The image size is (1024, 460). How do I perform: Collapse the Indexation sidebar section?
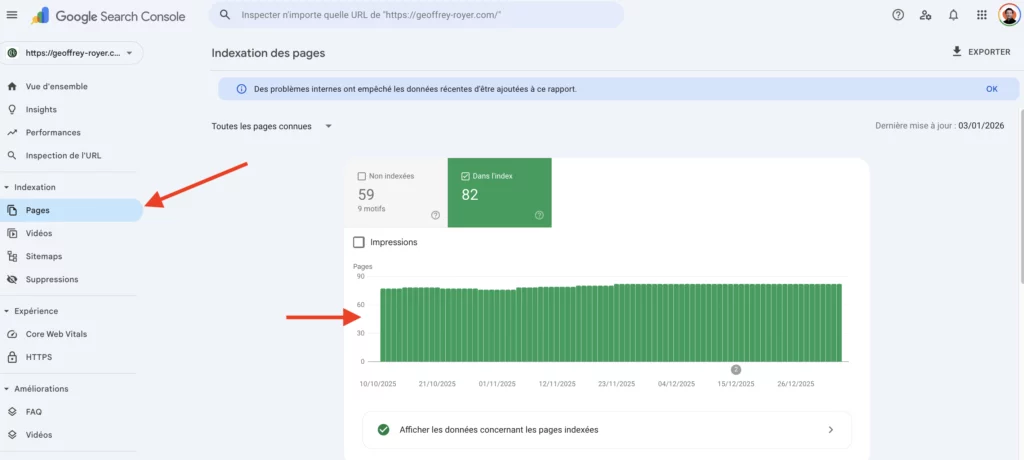[x=7, y=187]
